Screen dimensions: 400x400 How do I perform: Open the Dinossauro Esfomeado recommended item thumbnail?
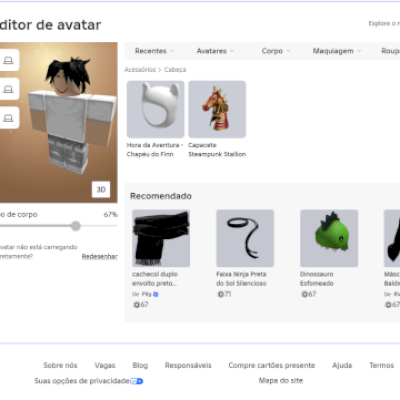(x=329, y=238)
